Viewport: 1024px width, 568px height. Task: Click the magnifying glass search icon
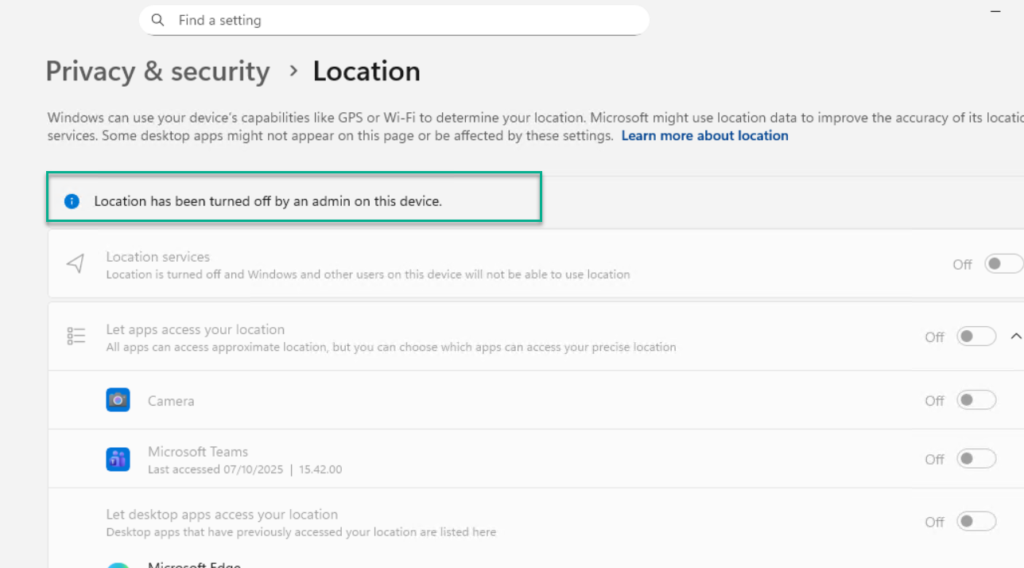158,20
